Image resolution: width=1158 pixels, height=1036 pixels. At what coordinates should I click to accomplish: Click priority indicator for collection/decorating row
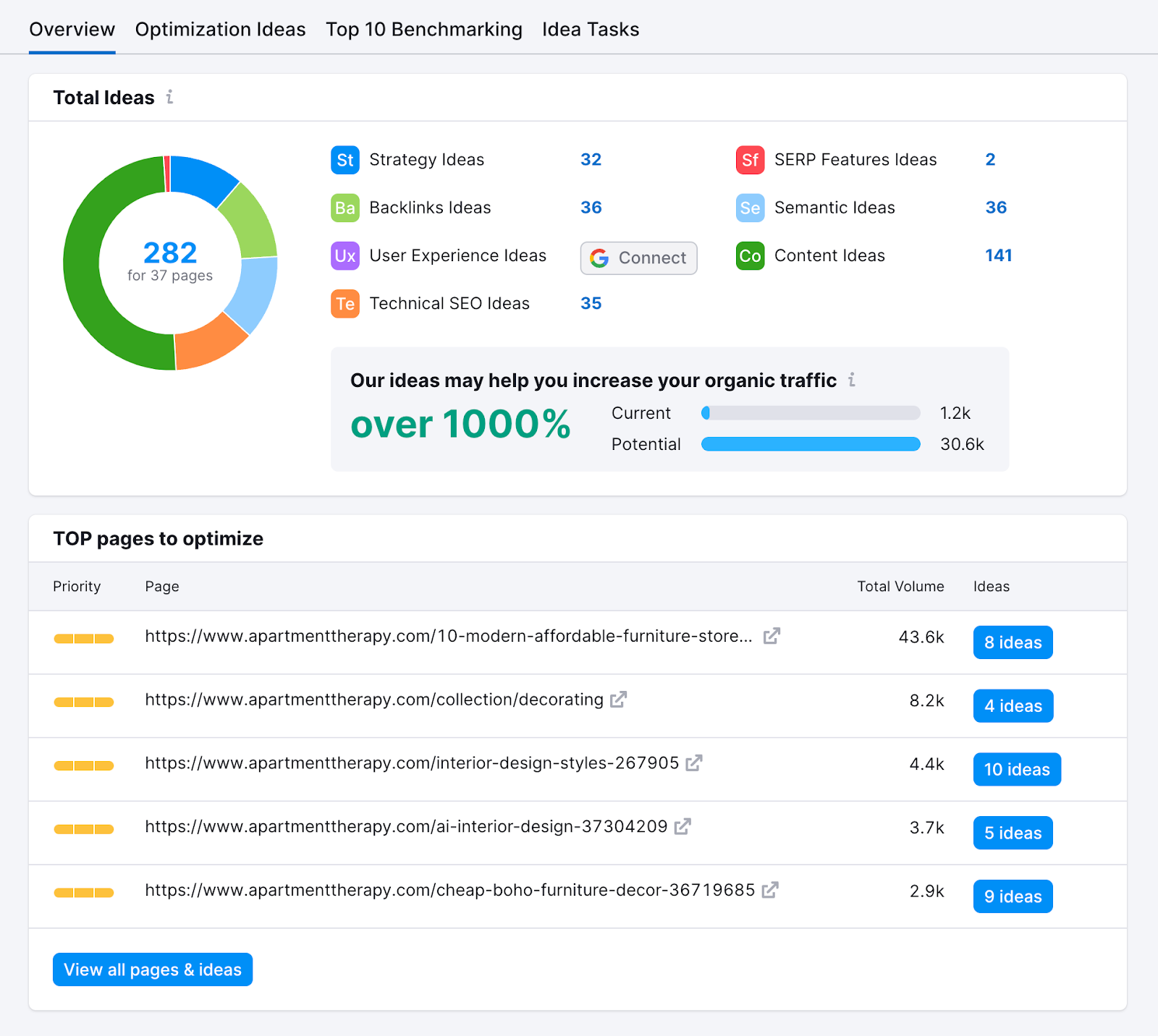point(84,702)
